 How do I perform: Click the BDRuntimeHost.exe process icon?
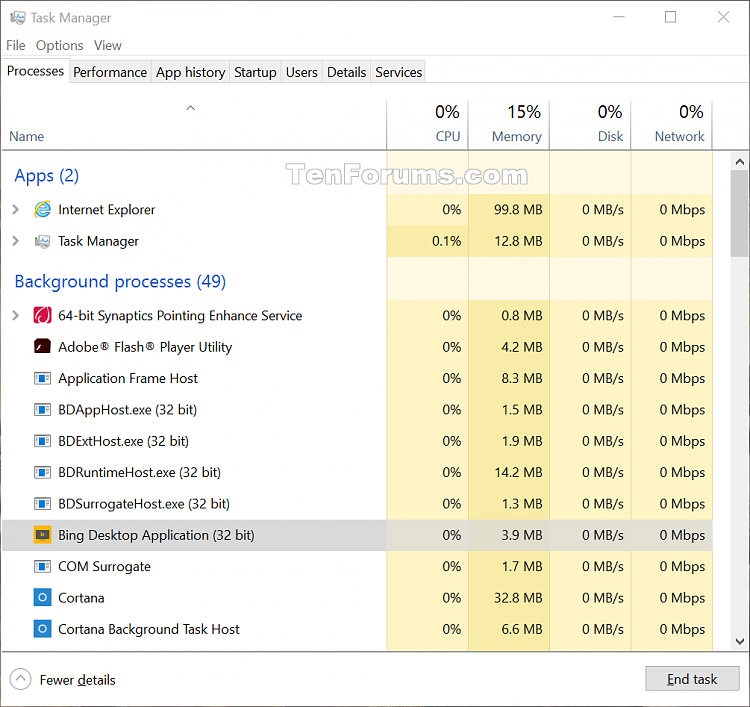tap(43, 473)
